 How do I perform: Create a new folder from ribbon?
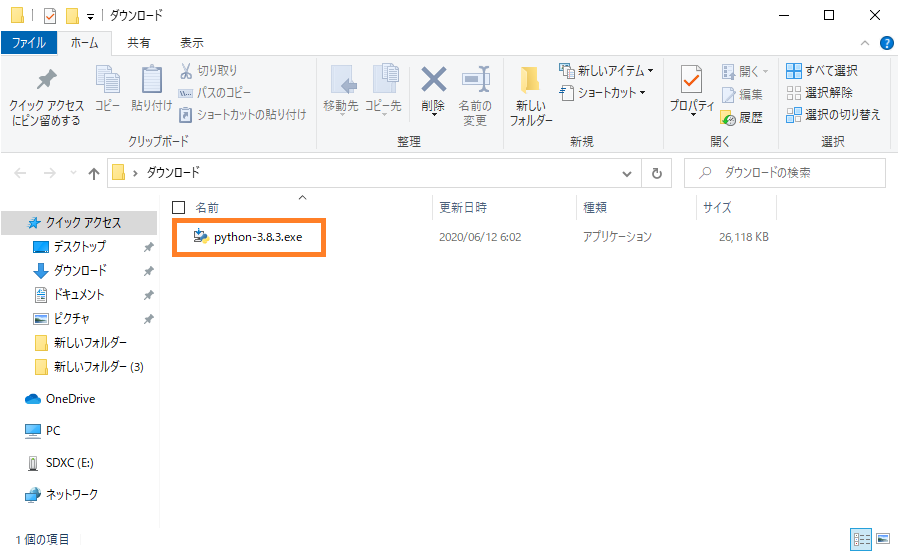click(530, 97)
